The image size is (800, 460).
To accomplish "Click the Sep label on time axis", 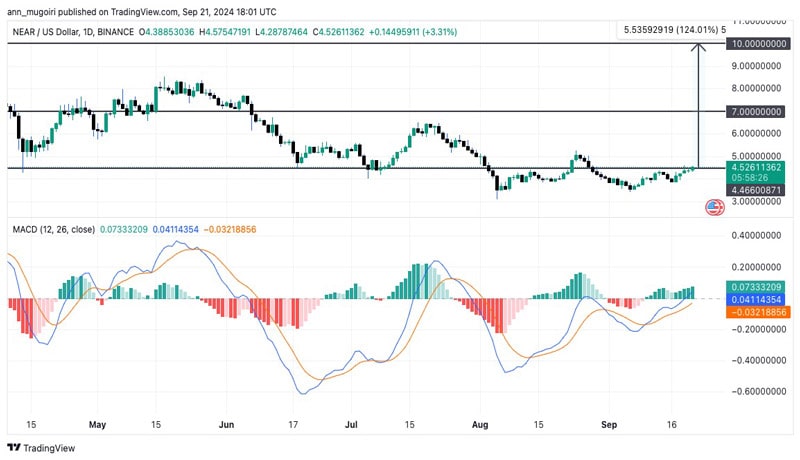I will tap(609, 424).
